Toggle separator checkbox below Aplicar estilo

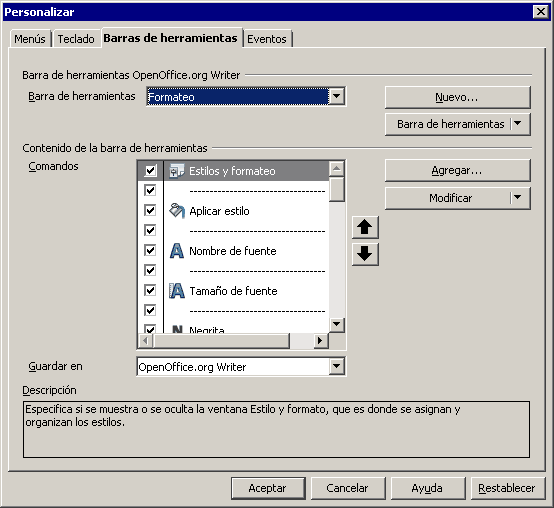tap(150, 230)
